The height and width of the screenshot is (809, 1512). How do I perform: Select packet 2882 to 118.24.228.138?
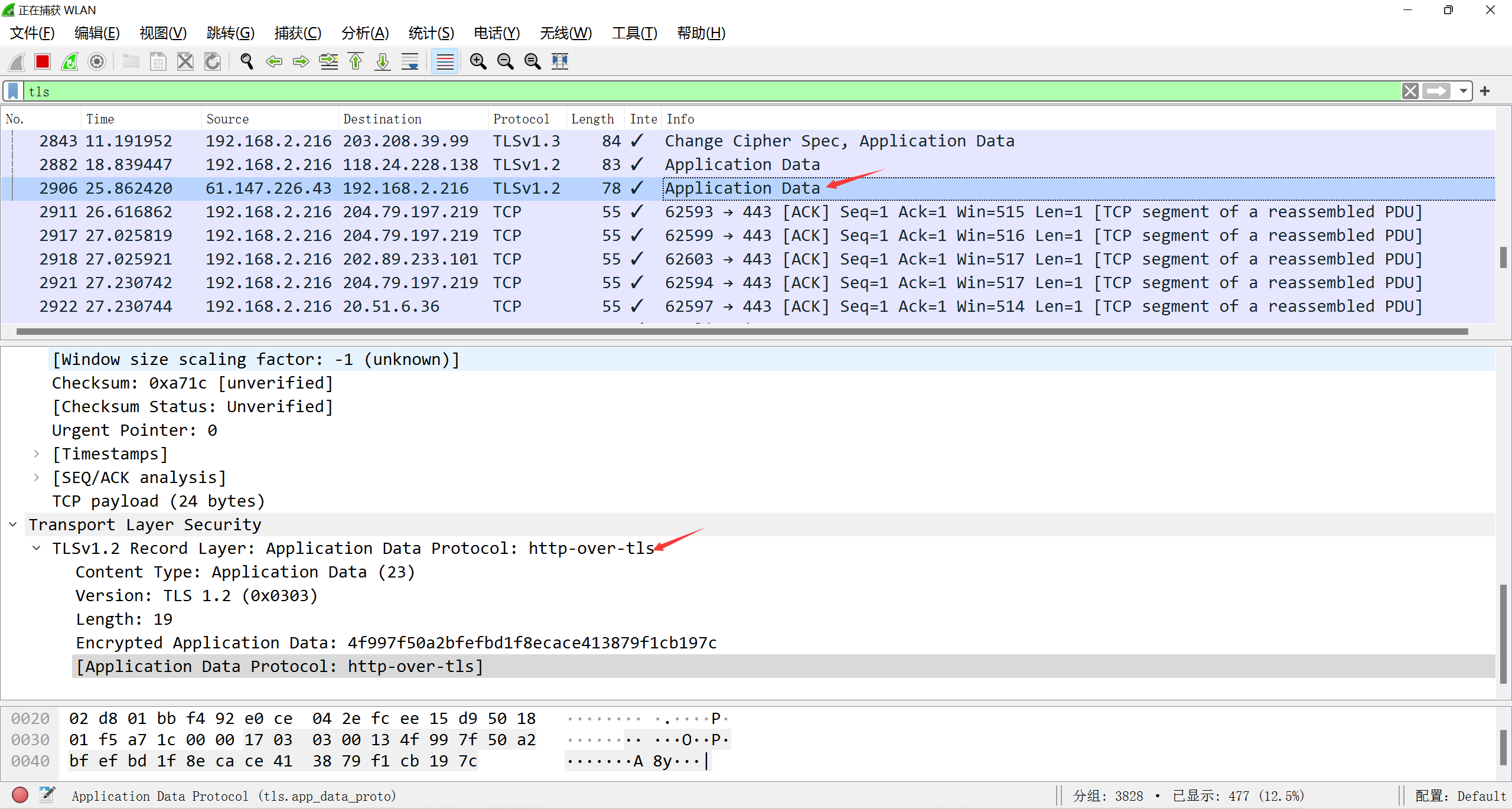tap(748, 165)
